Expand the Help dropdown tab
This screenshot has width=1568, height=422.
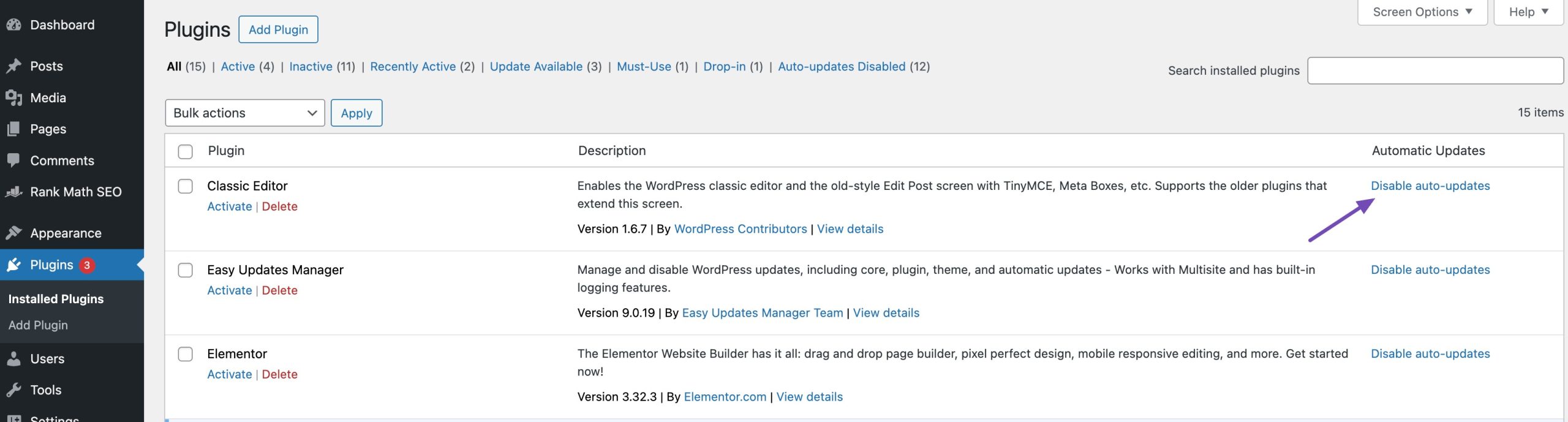coord(1528,12)
